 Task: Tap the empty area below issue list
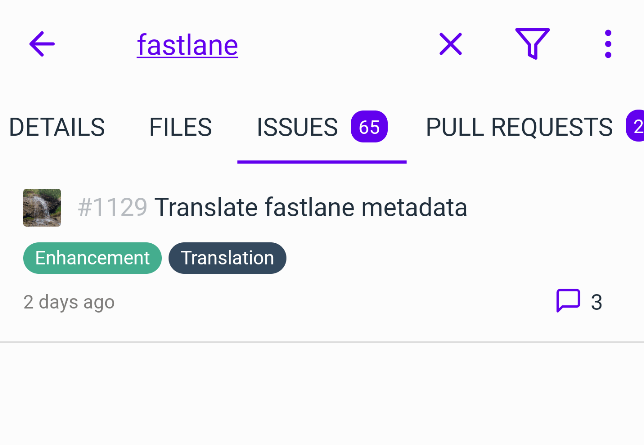click(322, 394)
